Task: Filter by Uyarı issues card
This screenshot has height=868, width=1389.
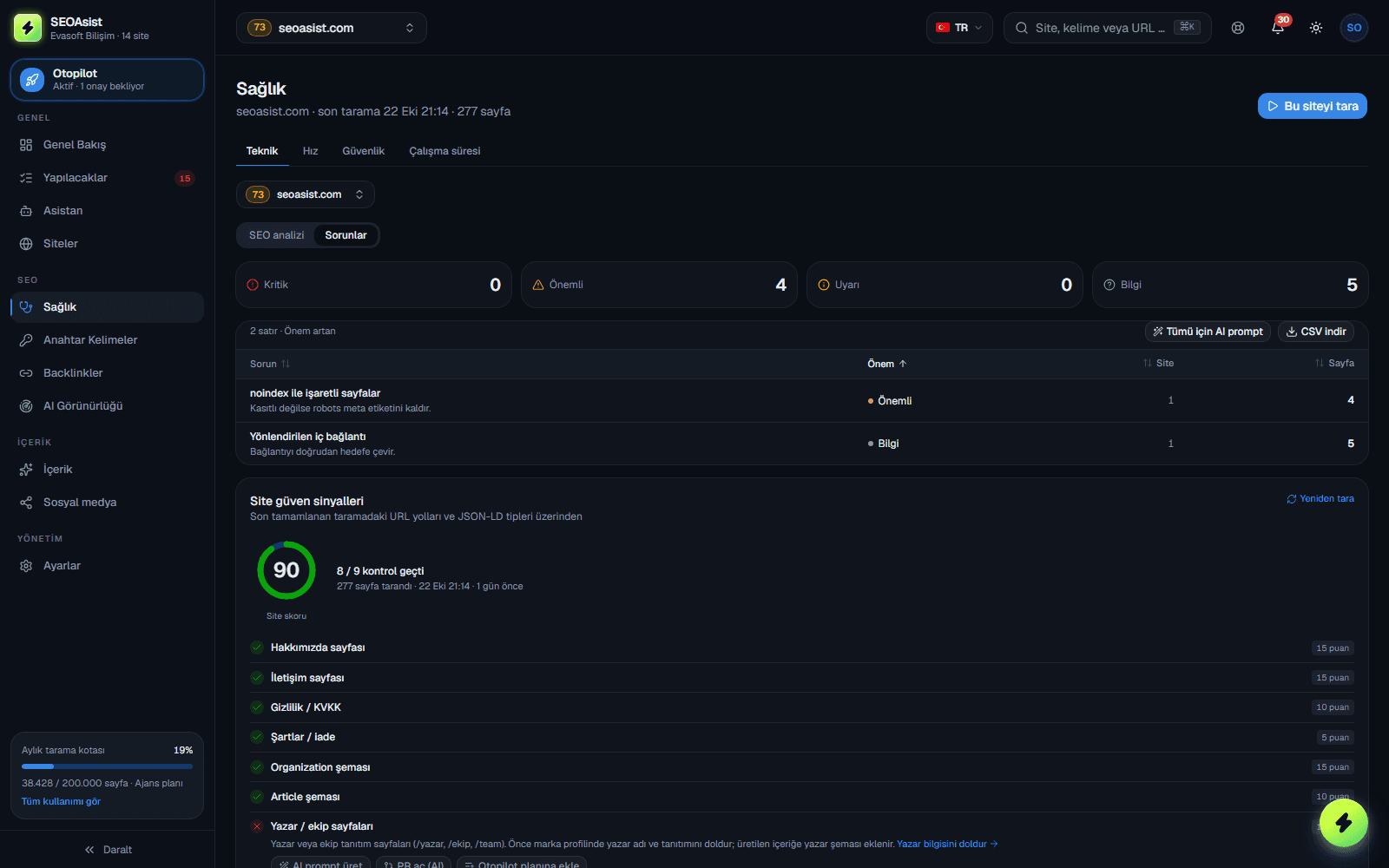Action: [x=945, y=285]
